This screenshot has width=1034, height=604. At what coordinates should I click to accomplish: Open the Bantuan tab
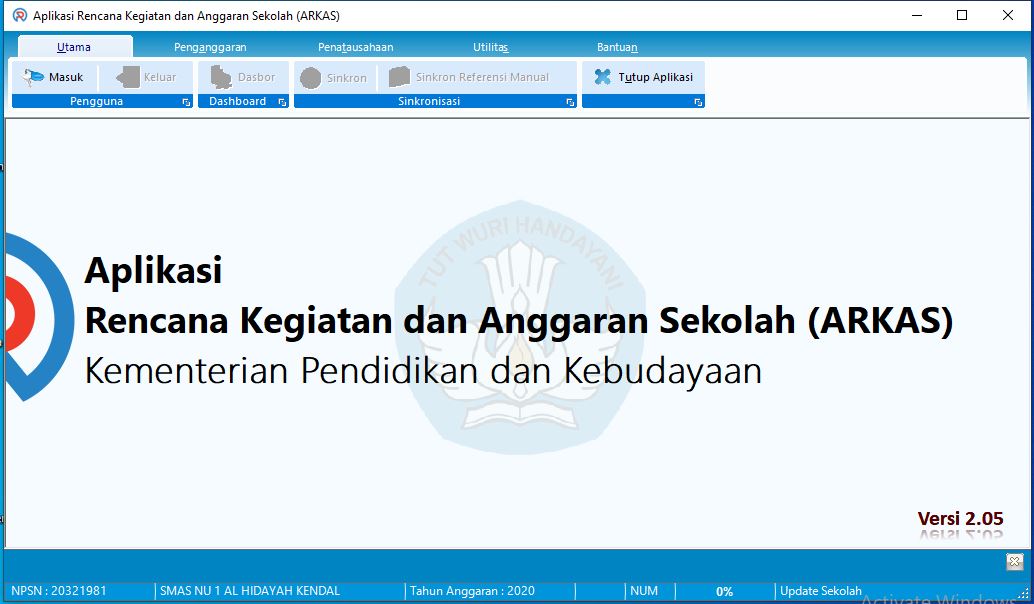(x=617, y=47)
